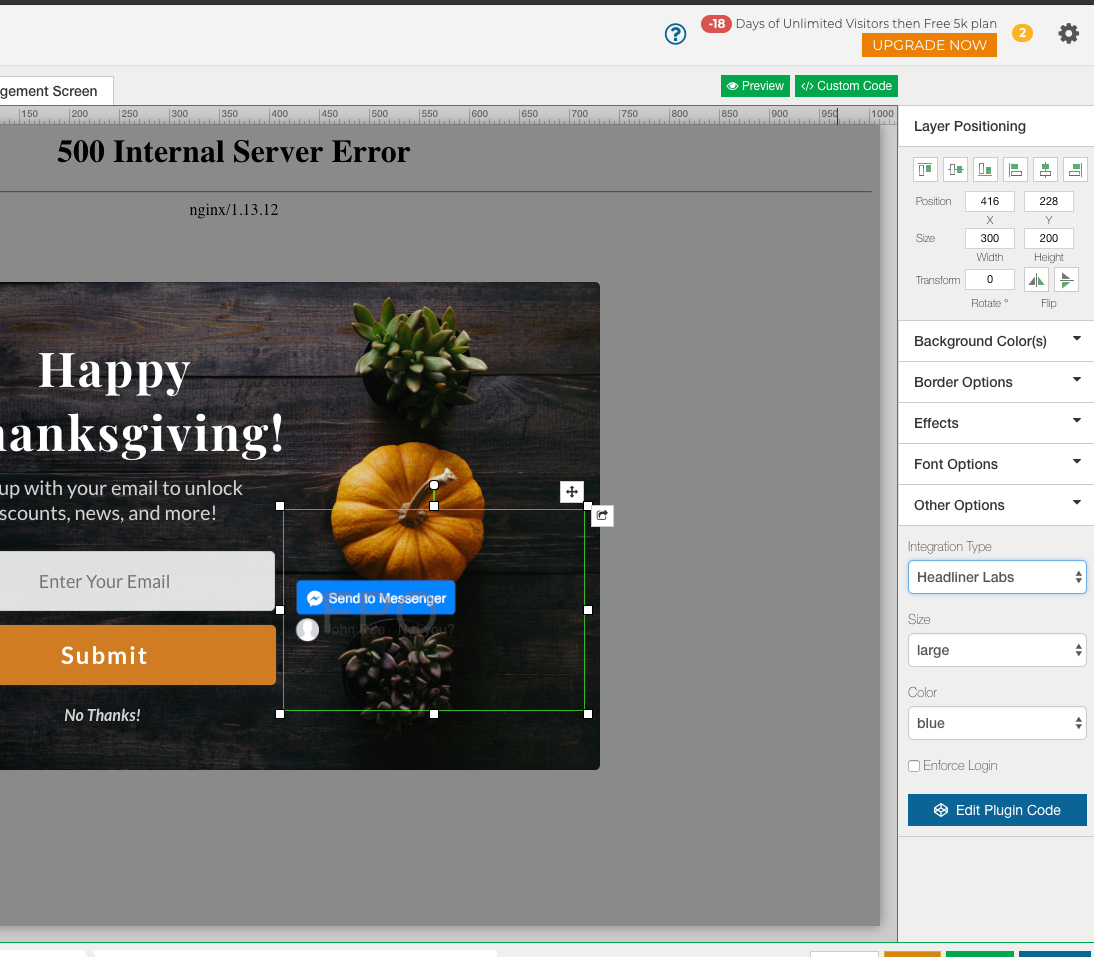Click the Position X input field
This screenshot has width=1094, height=957.
pyautogui.click(x=989, y=201)
